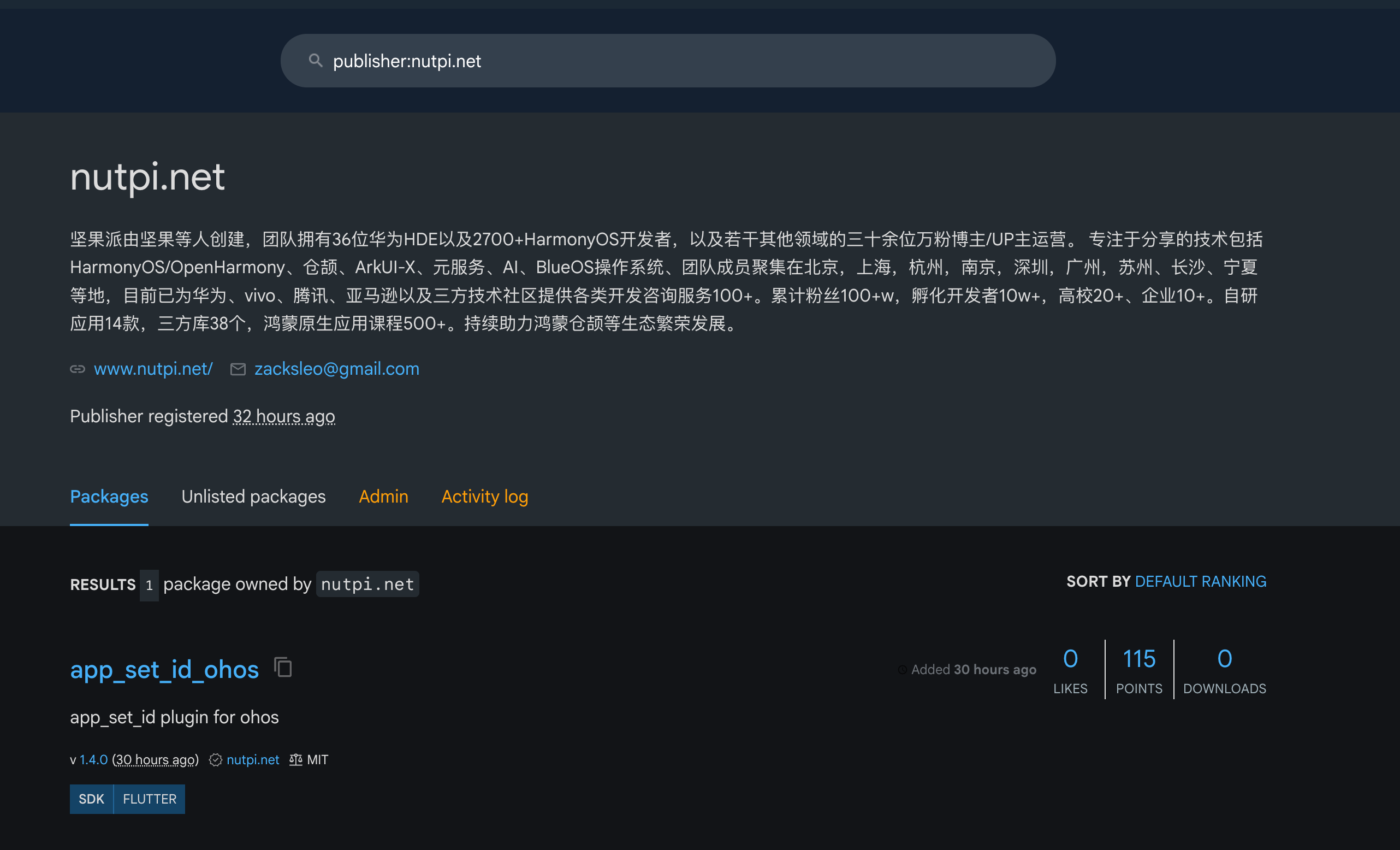Click the nutpi.net publisher link below the package
Image resolution: width=1400 pixels, height=850 pixels.
click(x=253, y=760)
